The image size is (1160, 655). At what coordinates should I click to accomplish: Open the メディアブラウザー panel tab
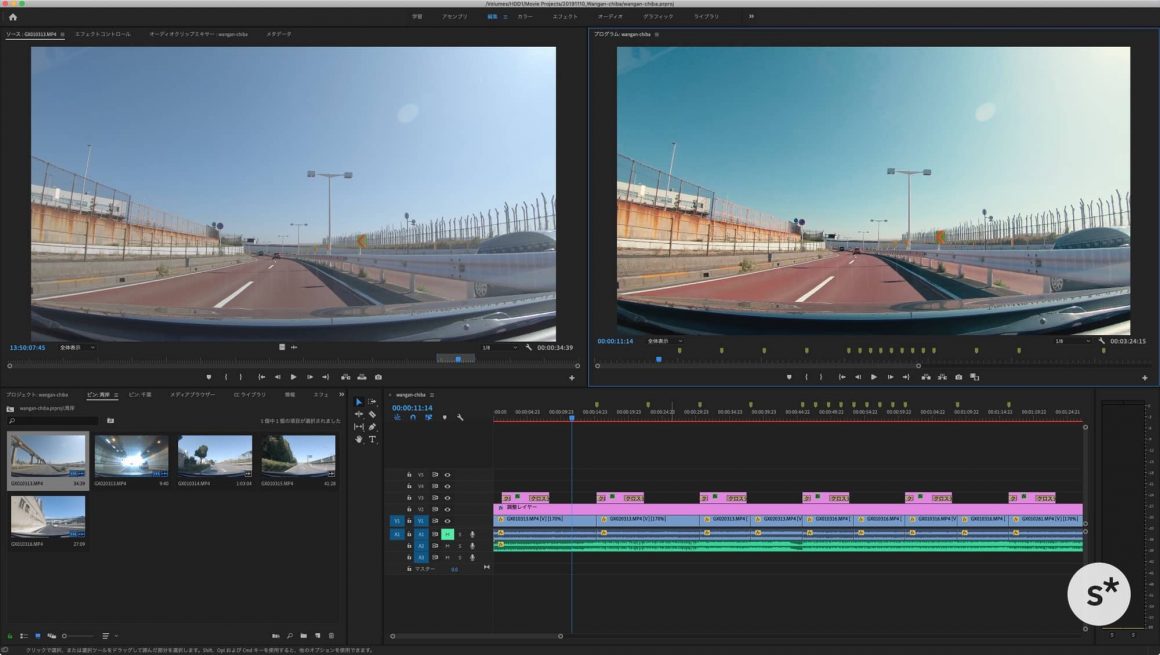point(192,395)
